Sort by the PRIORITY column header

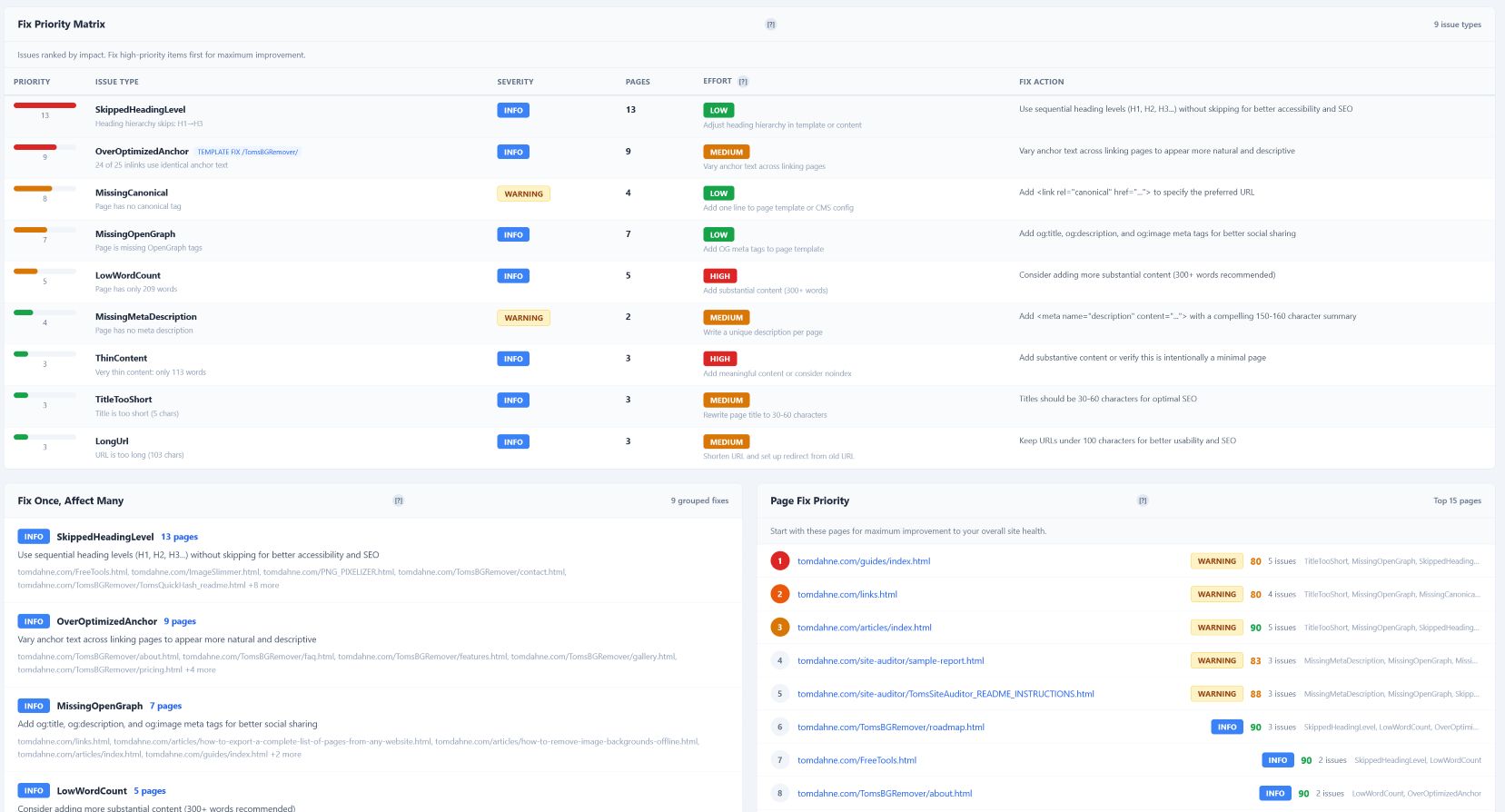point(32,82)
